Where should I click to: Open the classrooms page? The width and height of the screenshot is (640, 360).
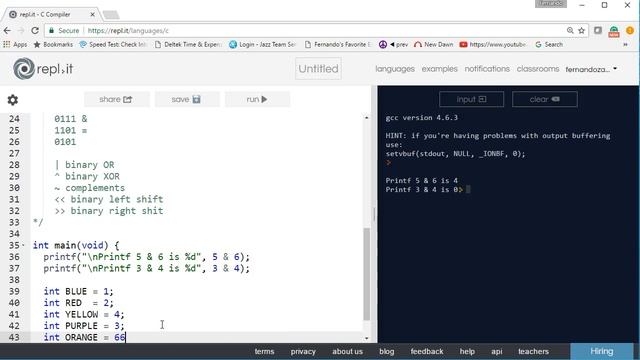coord(538,69)
